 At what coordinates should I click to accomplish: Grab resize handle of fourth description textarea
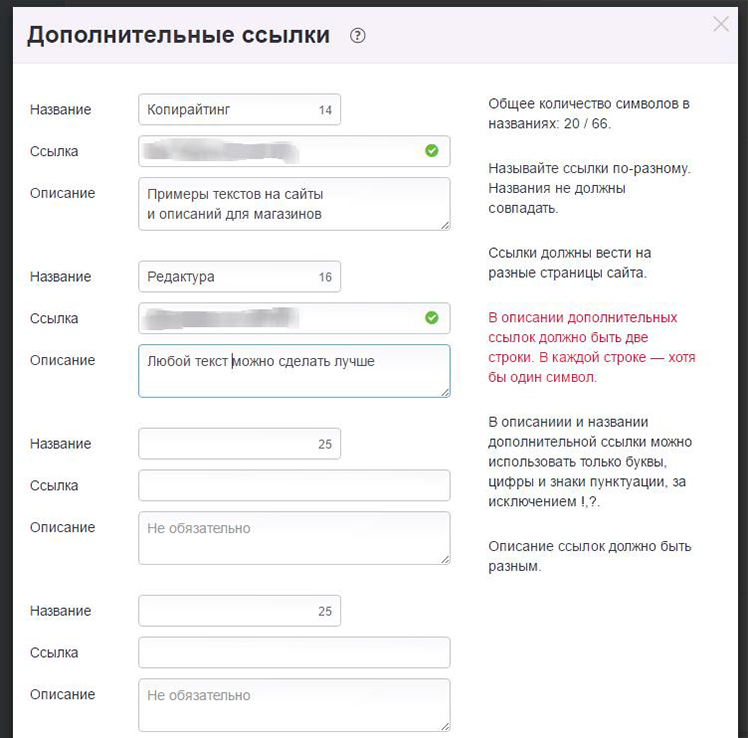pos(445,726)
